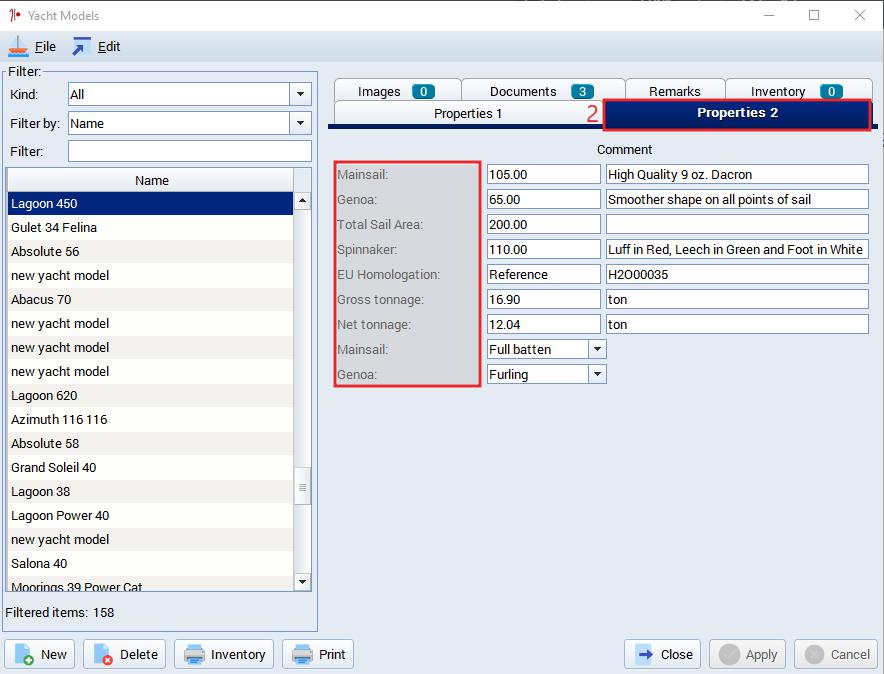Click the Filter by combo box showing Name
Image resolution: width=884 pixels, height=674 pixels.
[x=189, y=123]
